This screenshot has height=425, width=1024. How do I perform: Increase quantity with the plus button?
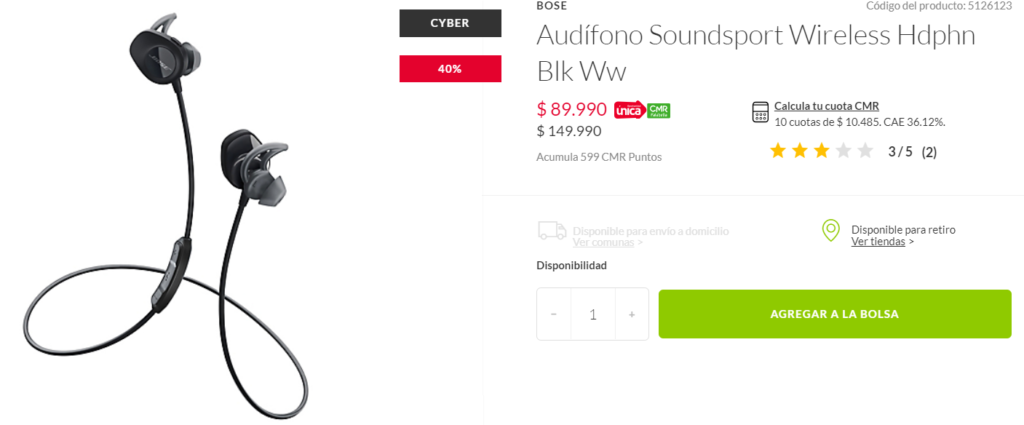[x=631, y=314]
